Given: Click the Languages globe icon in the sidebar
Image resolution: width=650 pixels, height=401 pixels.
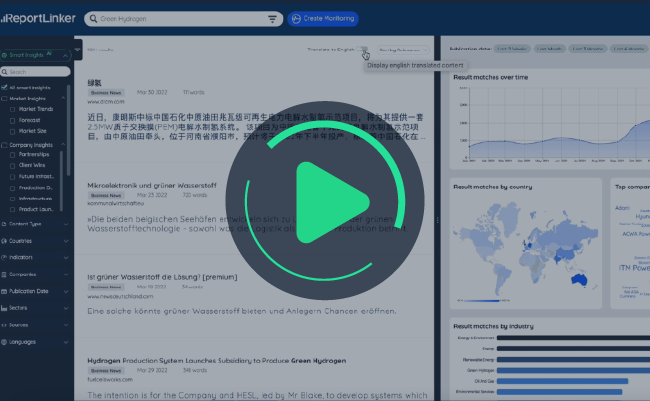Looking at the screenshot, I should click(x=4, y=341).
